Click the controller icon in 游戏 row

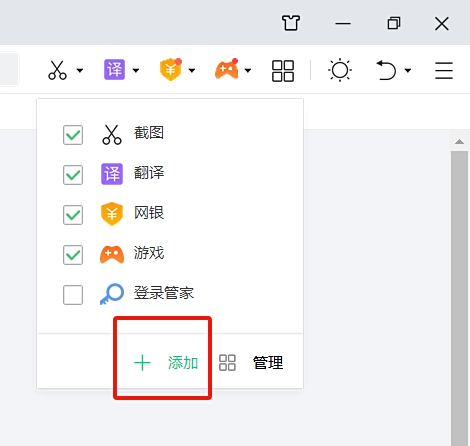tap(112, 254)
